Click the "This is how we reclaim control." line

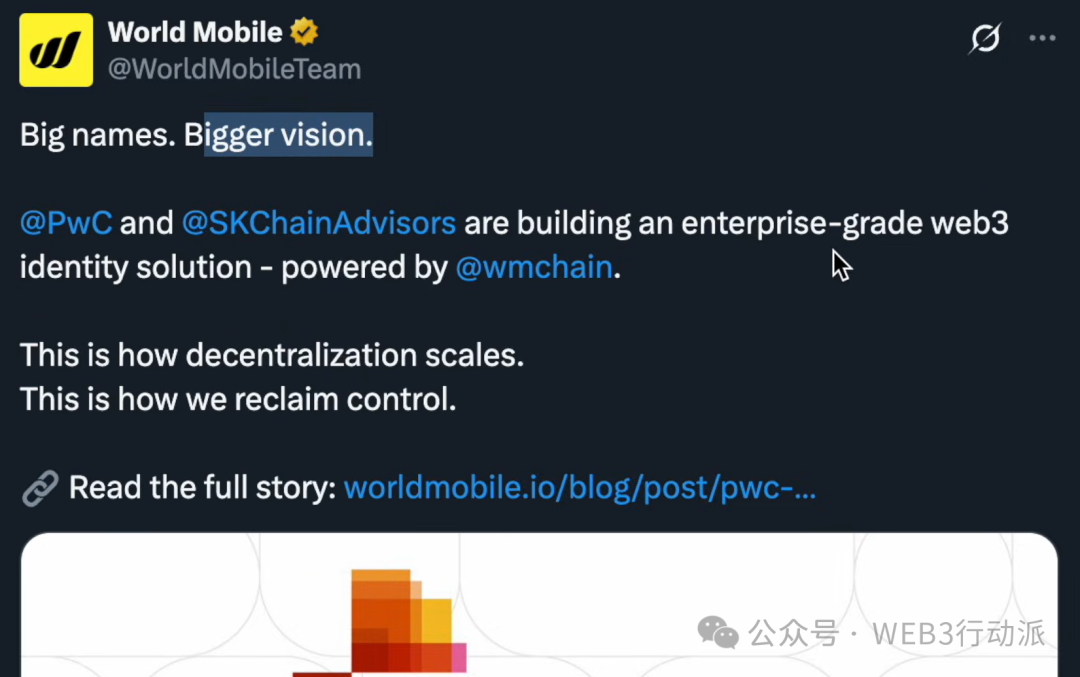(x=238, y=399)
